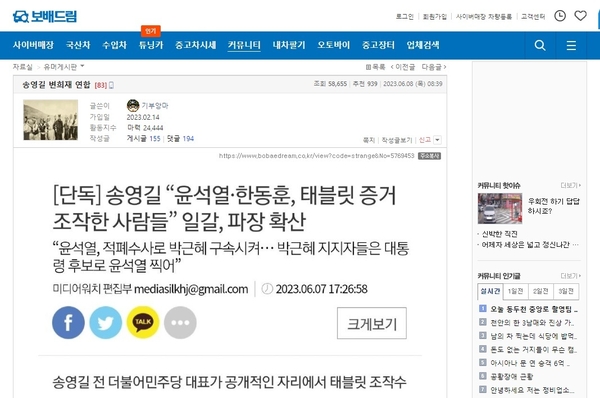The height and width of the screenshot is (398, 600).
Task: Open 커뮤니티 menu item
Action: [x=244, y=45]
